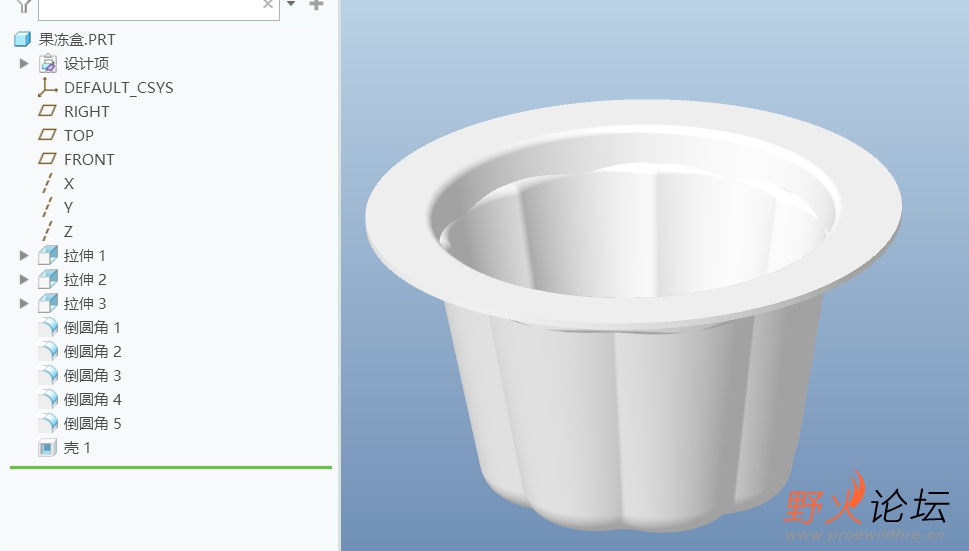This screenshot has height=551, width=969.
Task: Click the 拉伸 1 extrude feature icon
Action: point(48,255)
